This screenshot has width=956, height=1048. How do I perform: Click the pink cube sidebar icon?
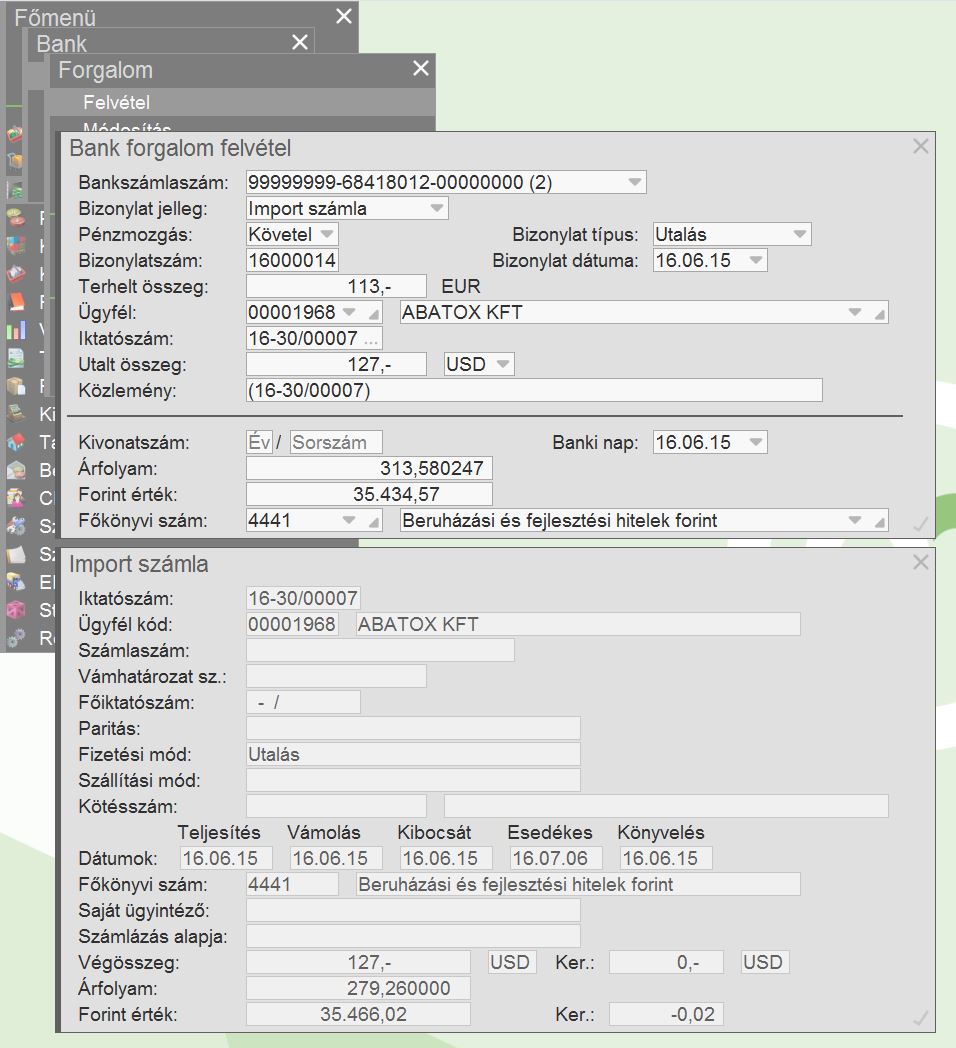(x=15, y=610)
